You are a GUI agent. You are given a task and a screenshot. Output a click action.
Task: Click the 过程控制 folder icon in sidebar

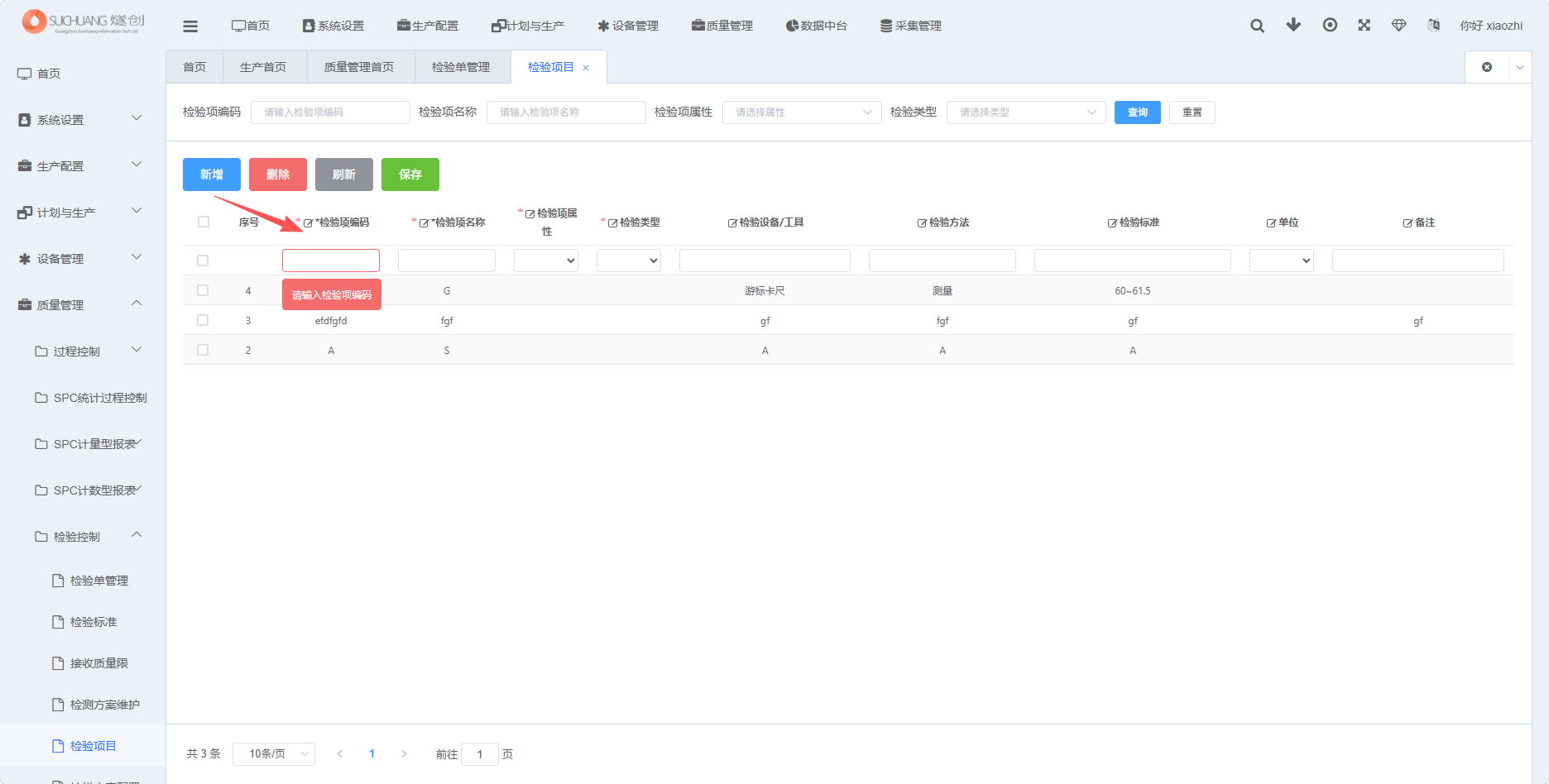pos(41,351)
